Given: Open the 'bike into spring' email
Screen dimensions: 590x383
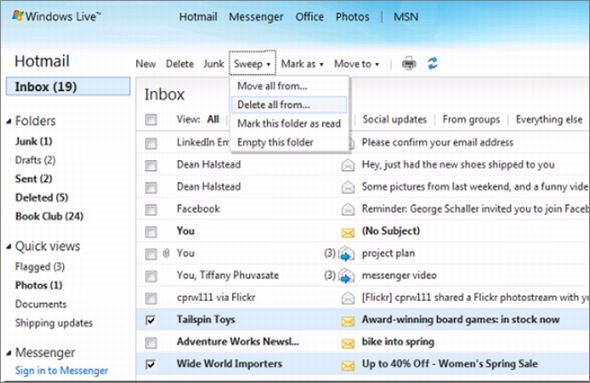Looking at the screenshot, I should (398, 342).
